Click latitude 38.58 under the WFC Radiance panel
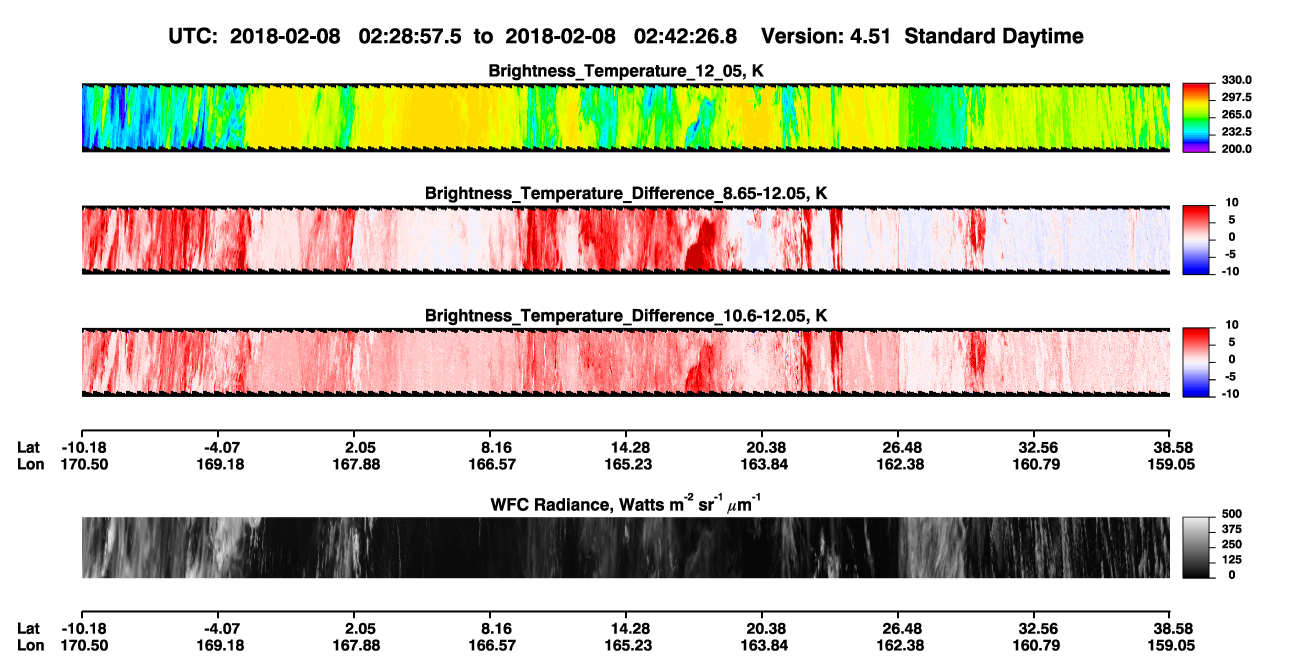 [1170, 629]
